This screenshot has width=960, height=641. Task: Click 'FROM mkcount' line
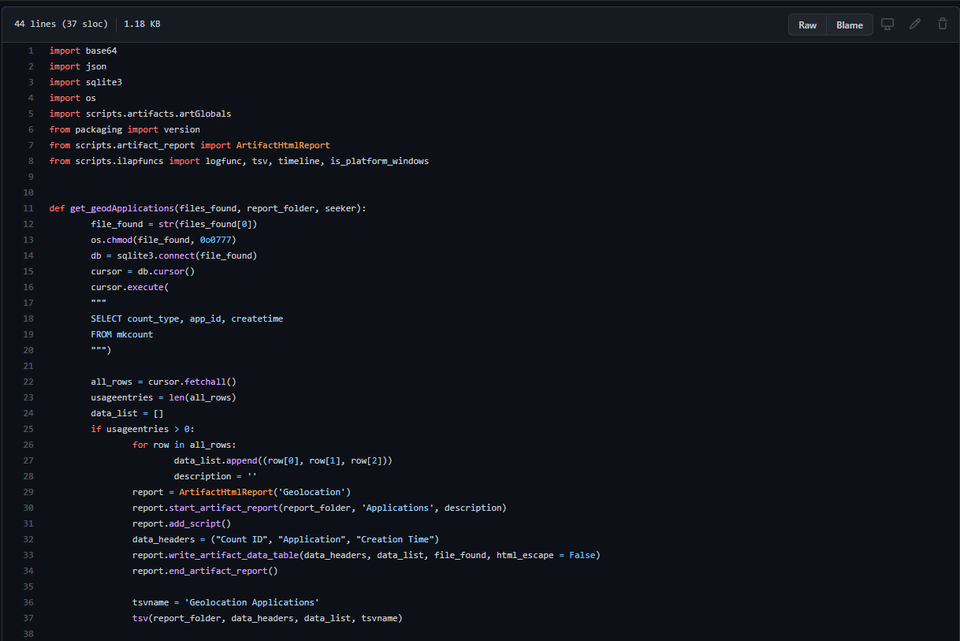[122, 334]
